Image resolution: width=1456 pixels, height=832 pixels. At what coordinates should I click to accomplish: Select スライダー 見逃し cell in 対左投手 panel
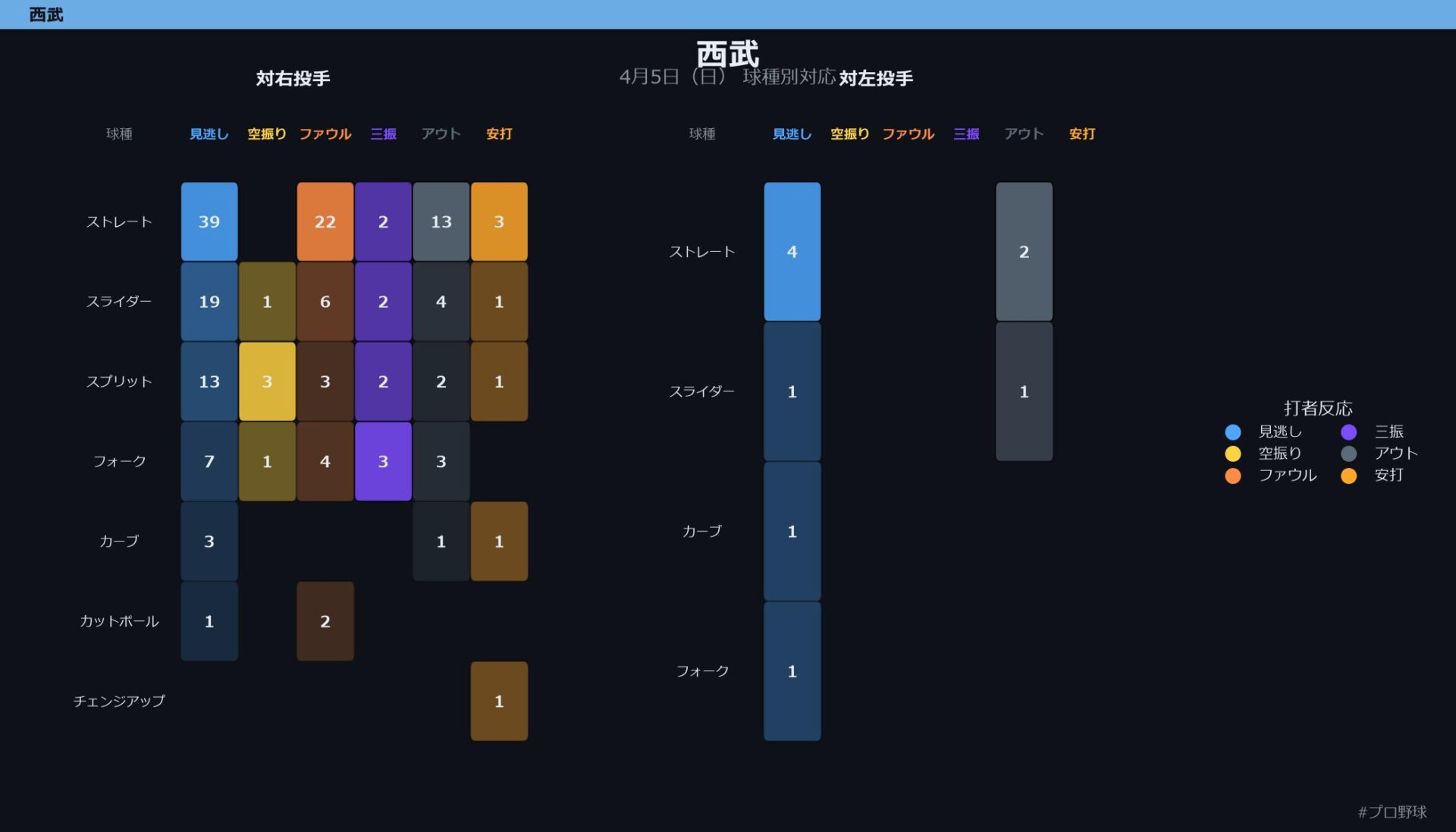(x=792, y=391)
